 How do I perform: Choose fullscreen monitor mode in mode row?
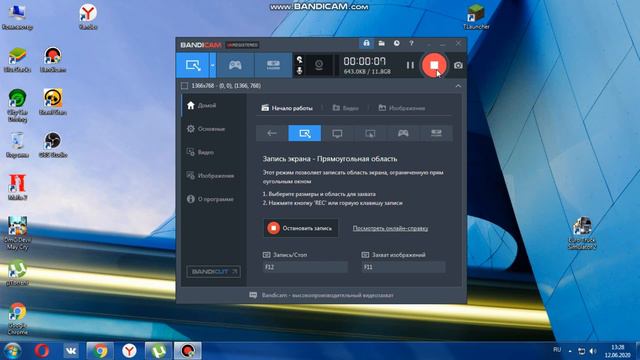coord(337,133)
